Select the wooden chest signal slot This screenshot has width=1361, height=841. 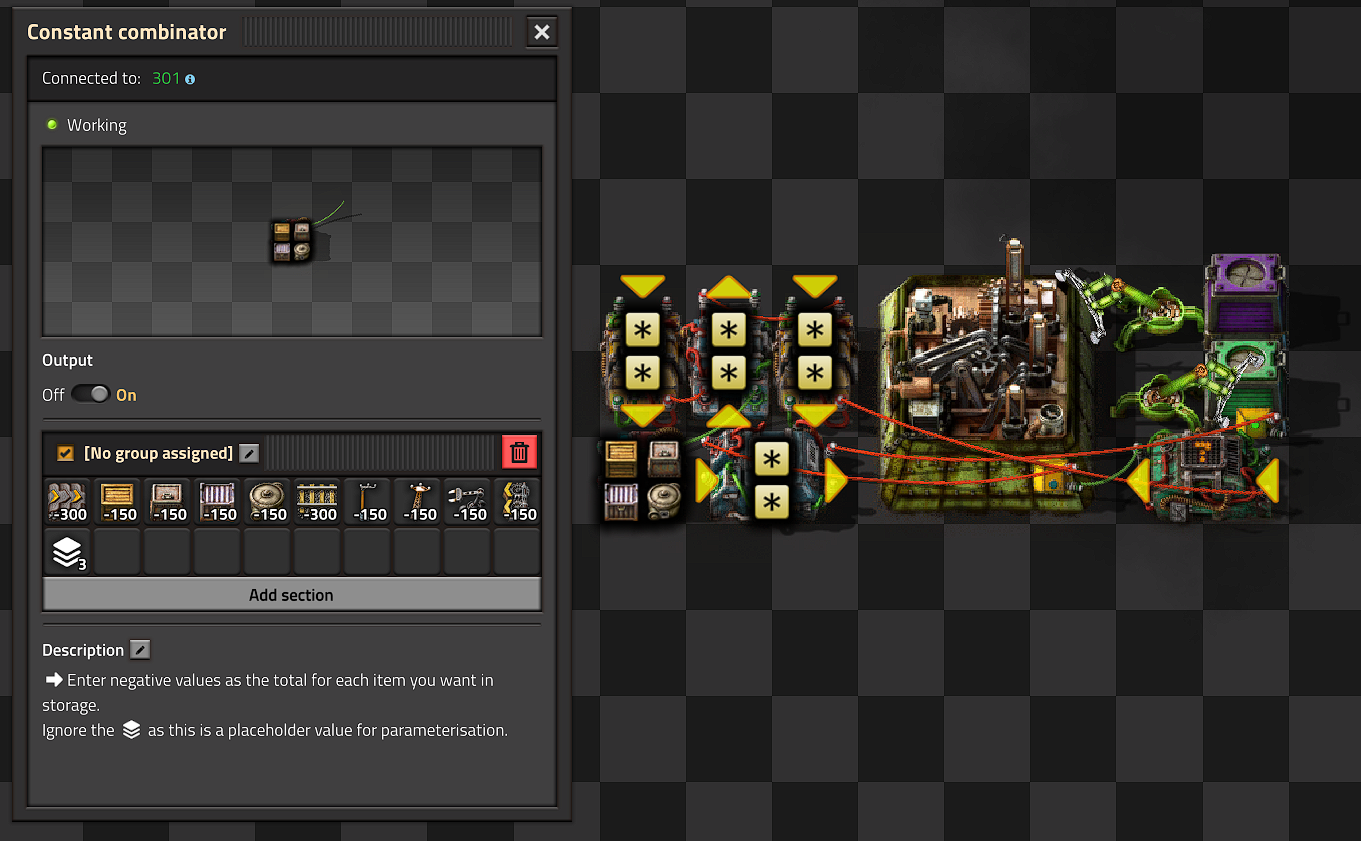118,501
